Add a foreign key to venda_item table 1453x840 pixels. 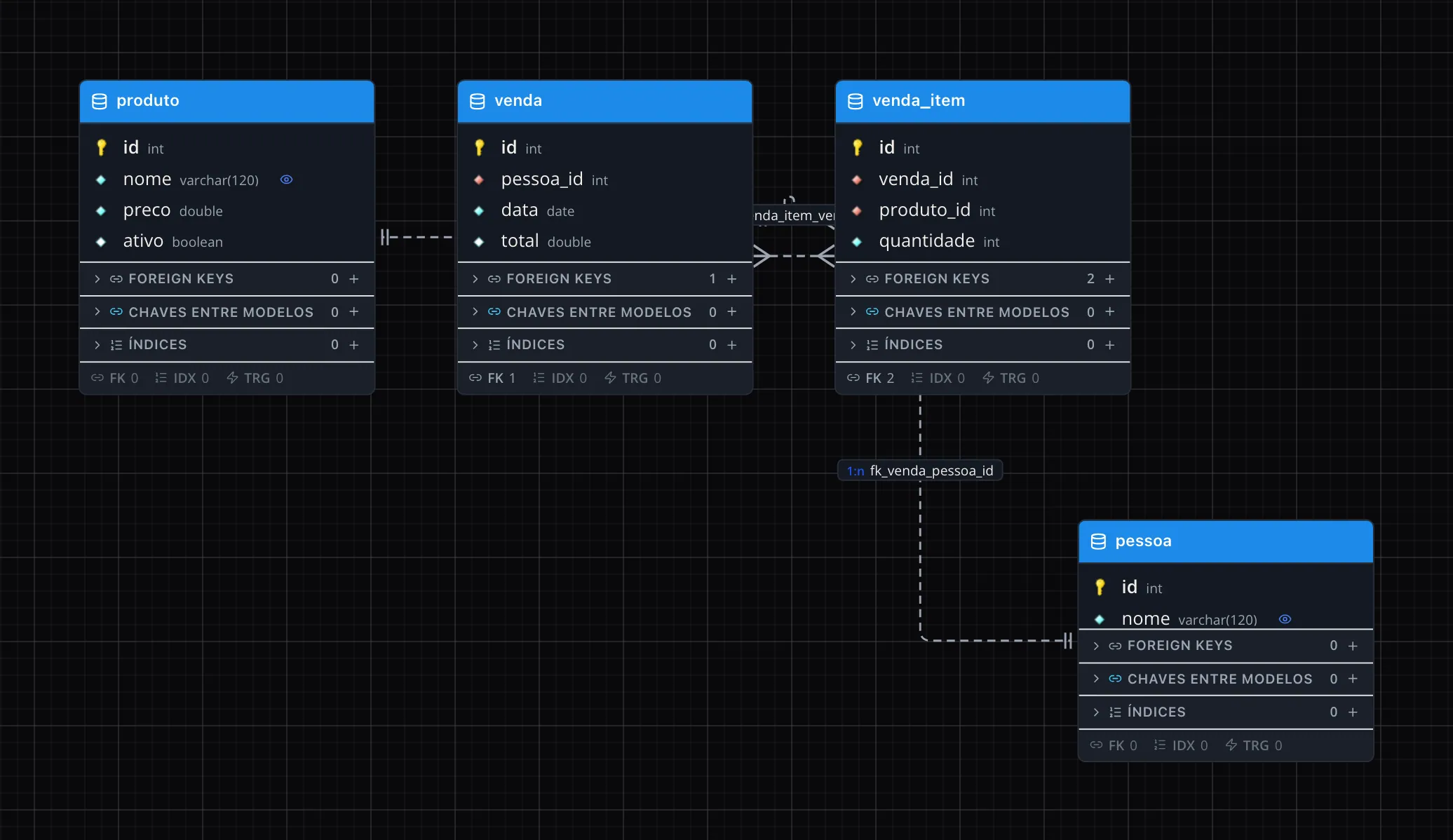click(1110, 279)
